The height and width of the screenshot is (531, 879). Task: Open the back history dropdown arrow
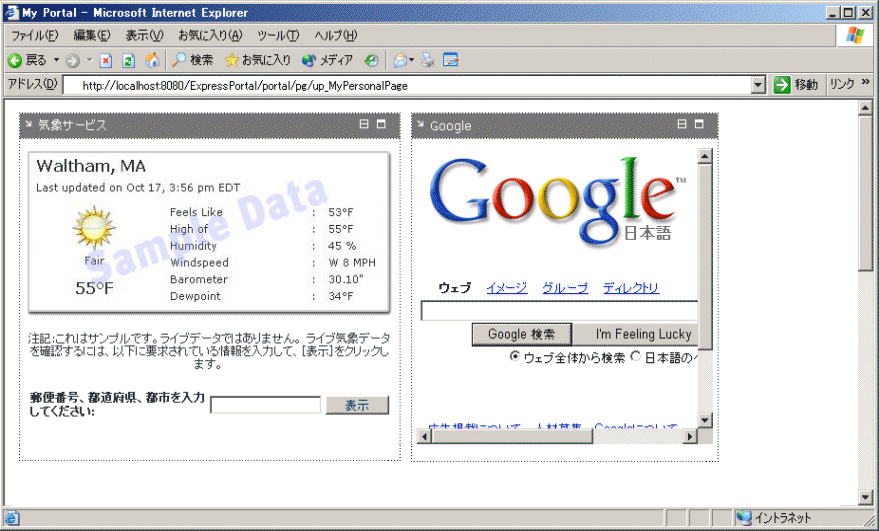tap(56, 60)
